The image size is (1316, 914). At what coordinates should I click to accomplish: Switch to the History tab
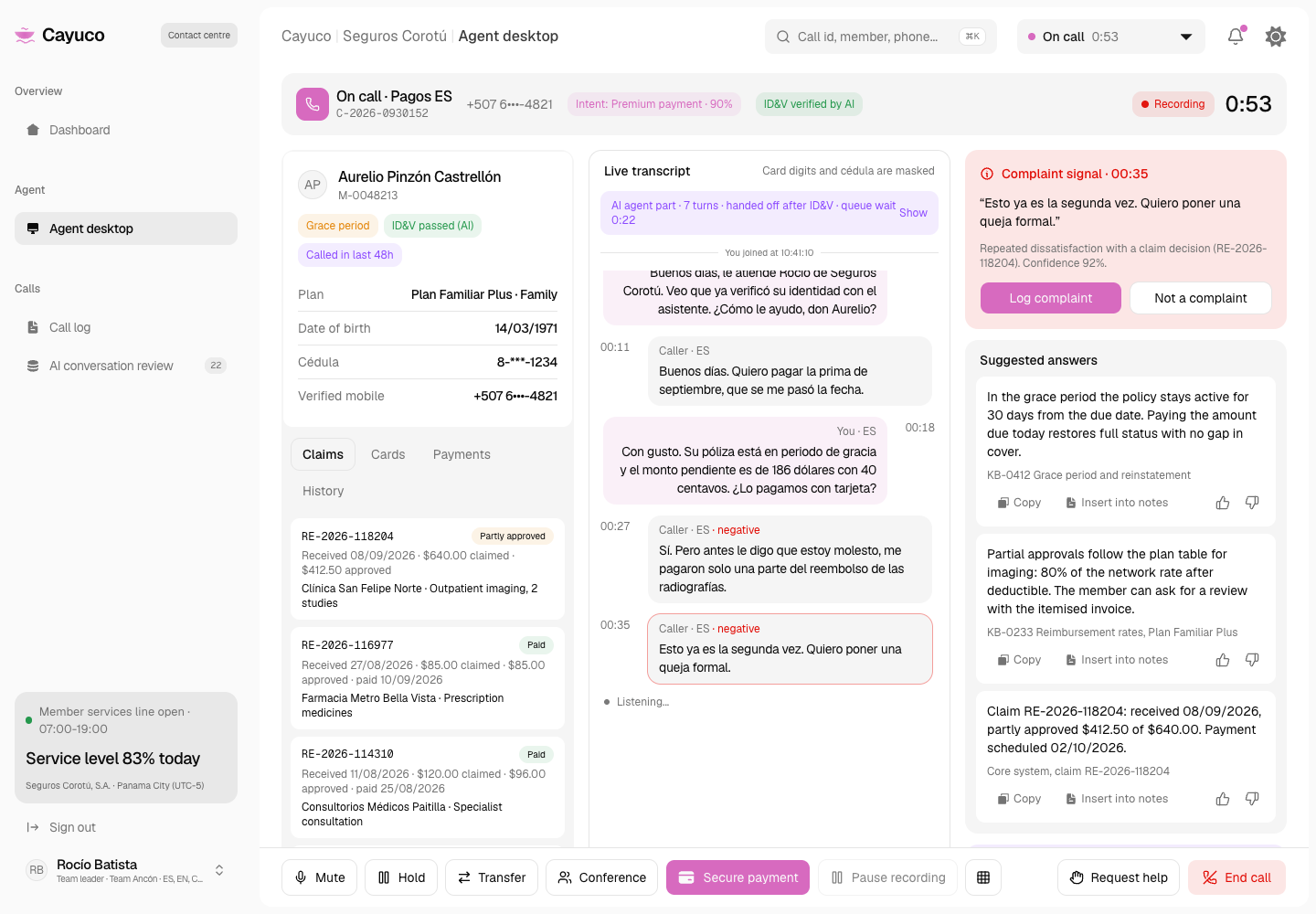tap(324, 491)
